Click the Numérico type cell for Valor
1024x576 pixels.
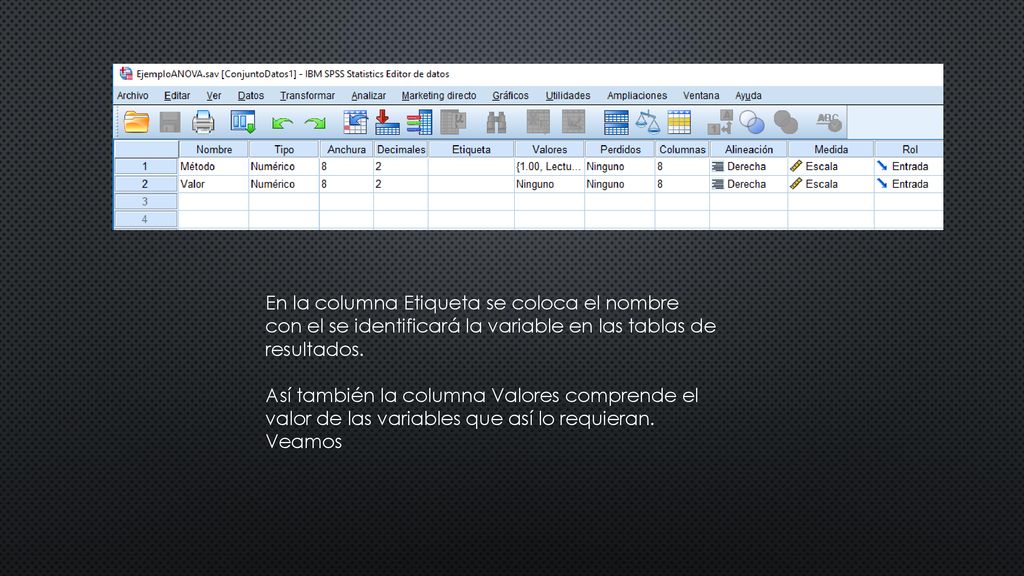point(284,184)
